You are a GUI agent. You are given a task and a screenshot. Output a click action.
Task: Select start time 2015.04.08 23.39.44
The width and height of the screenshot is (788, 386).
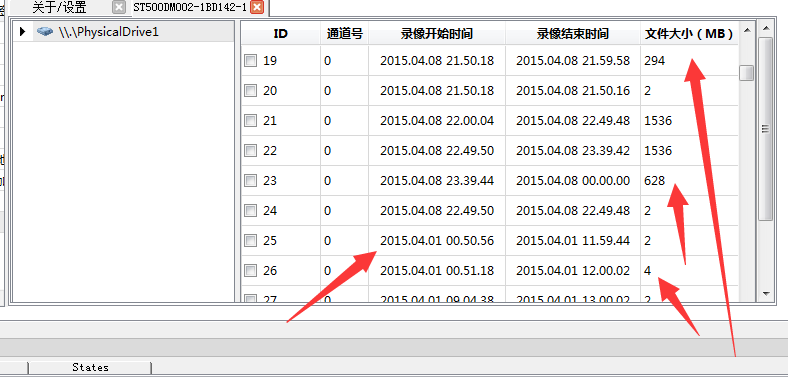tap(437, 180)
